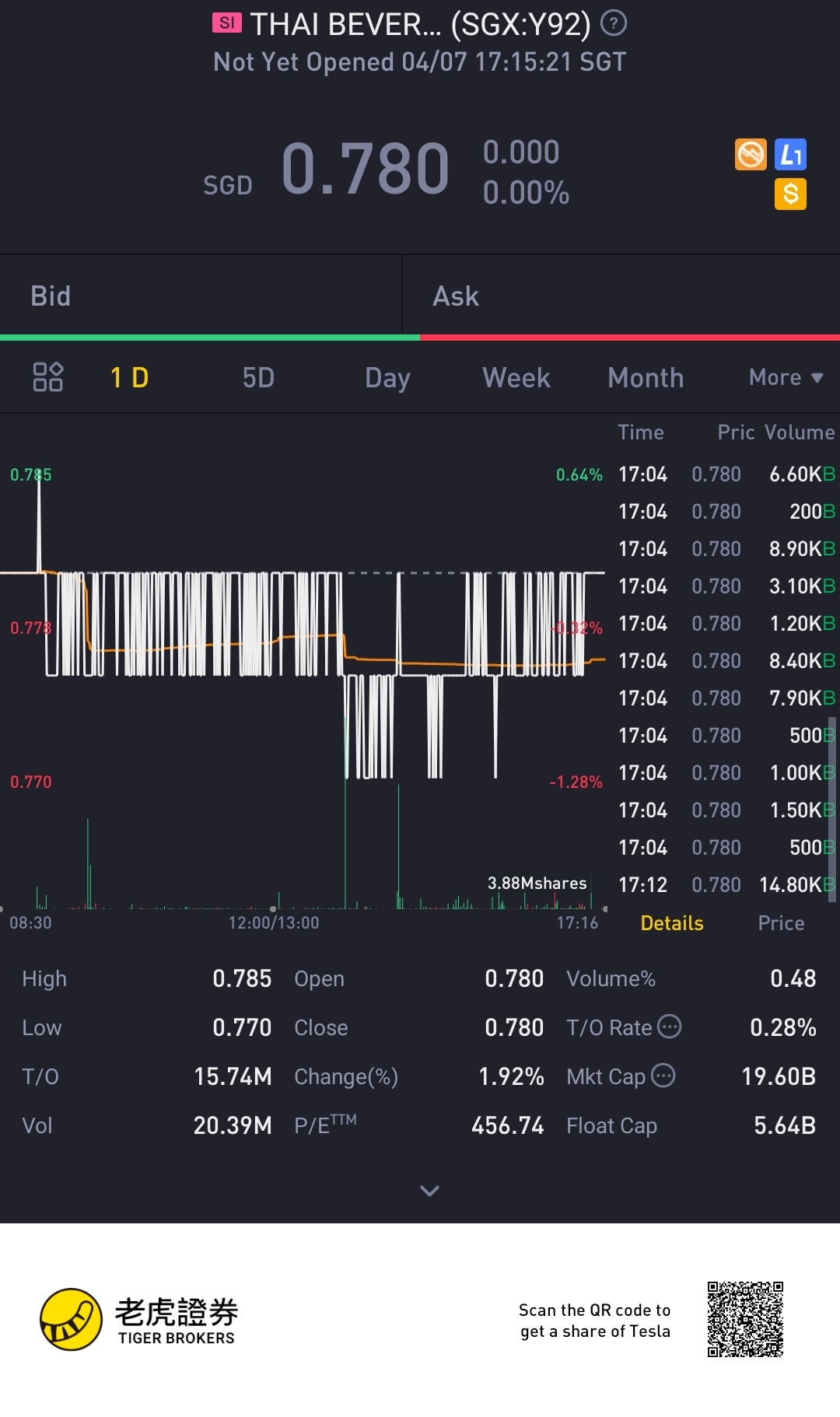Tap the info icon next to T/O Rate
Screen dimensions: 840x1417
pos(670,1027)
